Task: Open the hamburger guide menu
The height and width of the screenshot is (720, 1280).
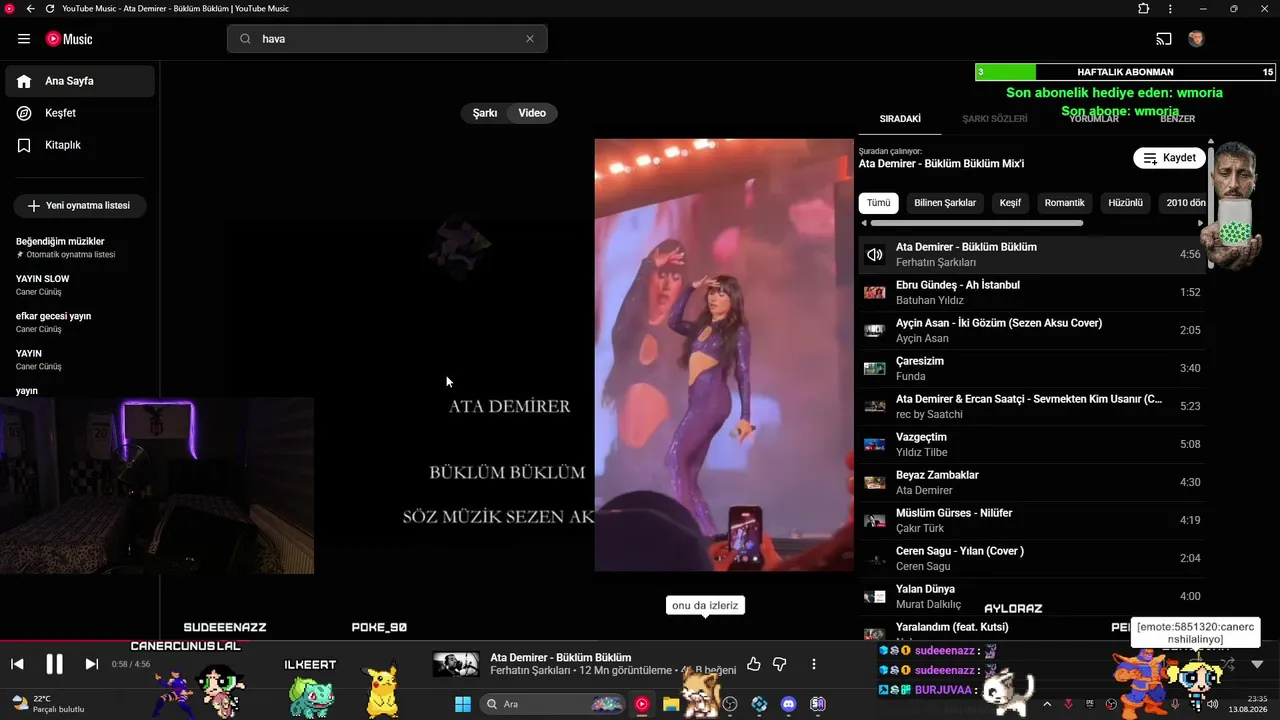Action: 24,39
